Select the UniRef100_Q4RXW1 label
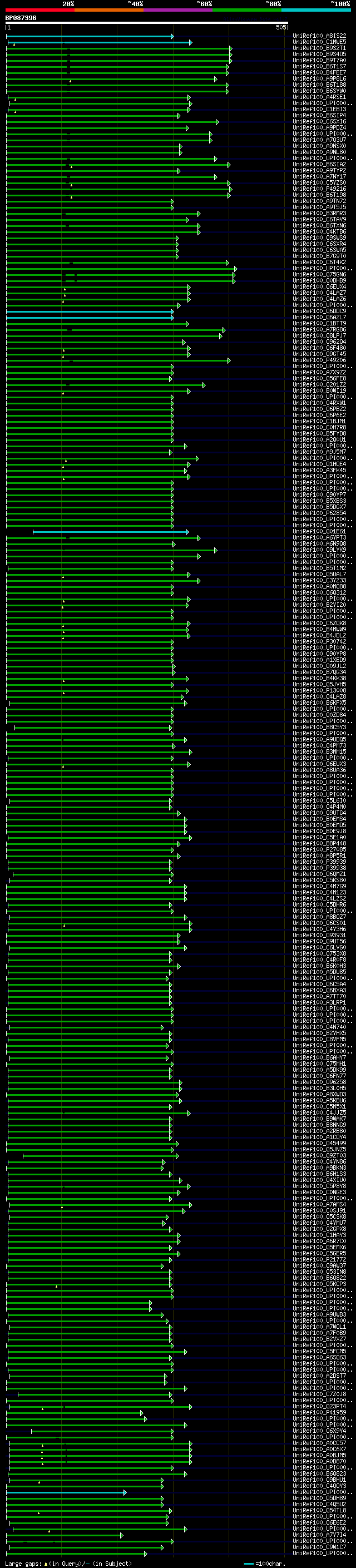 pyautogui.click(x=319, y=403)
